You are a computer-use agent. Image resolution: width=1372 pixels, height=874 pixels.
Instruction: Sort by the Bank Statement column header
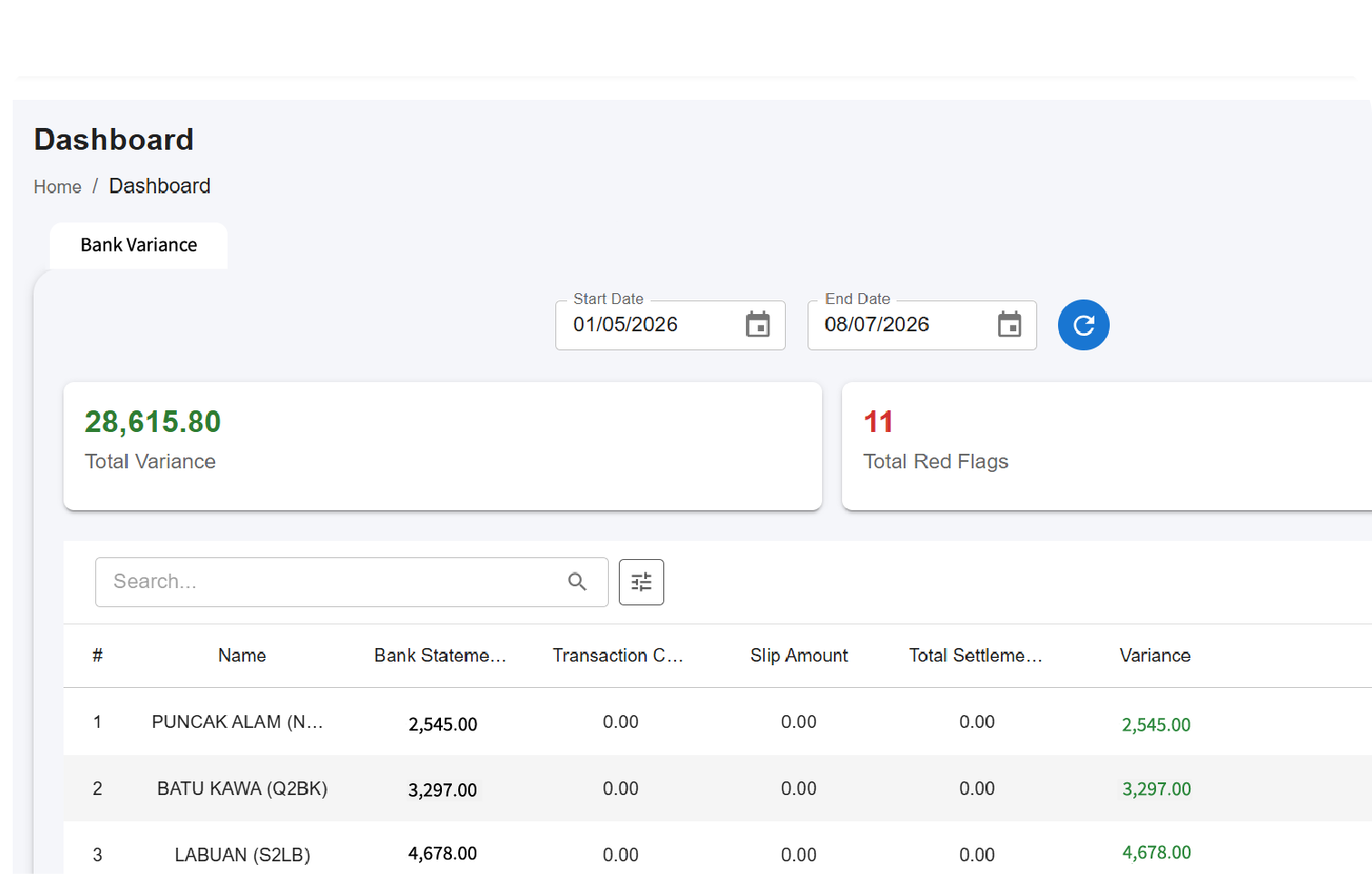click(x=440, y=655)
